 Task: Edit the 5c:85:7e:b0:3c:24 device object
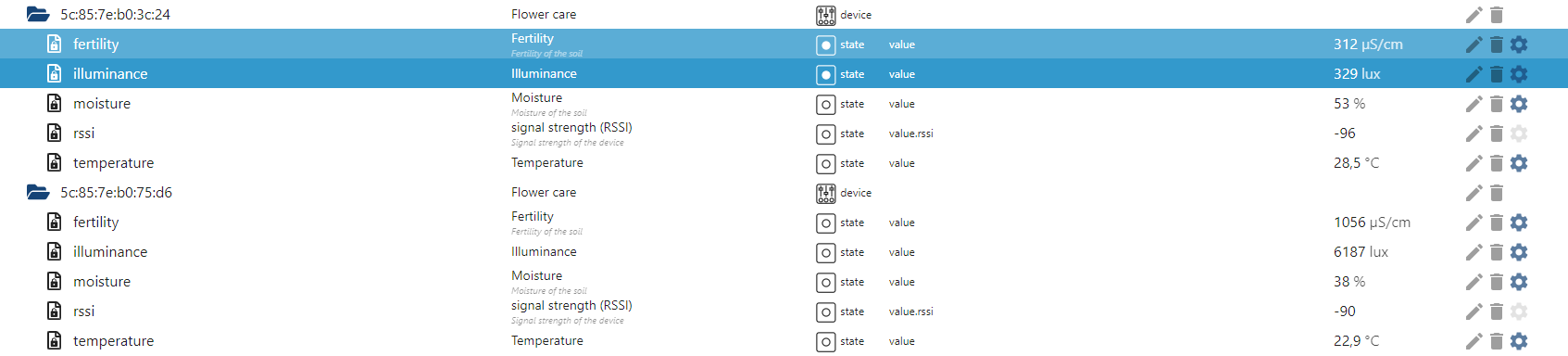1474,15
